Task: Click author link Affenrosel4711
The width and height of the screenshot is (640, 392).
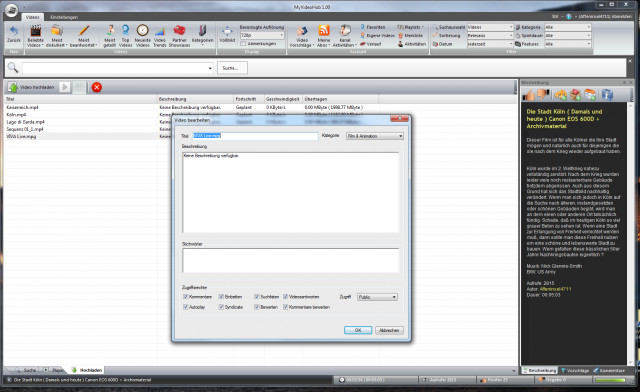Action: coord(556,289)
